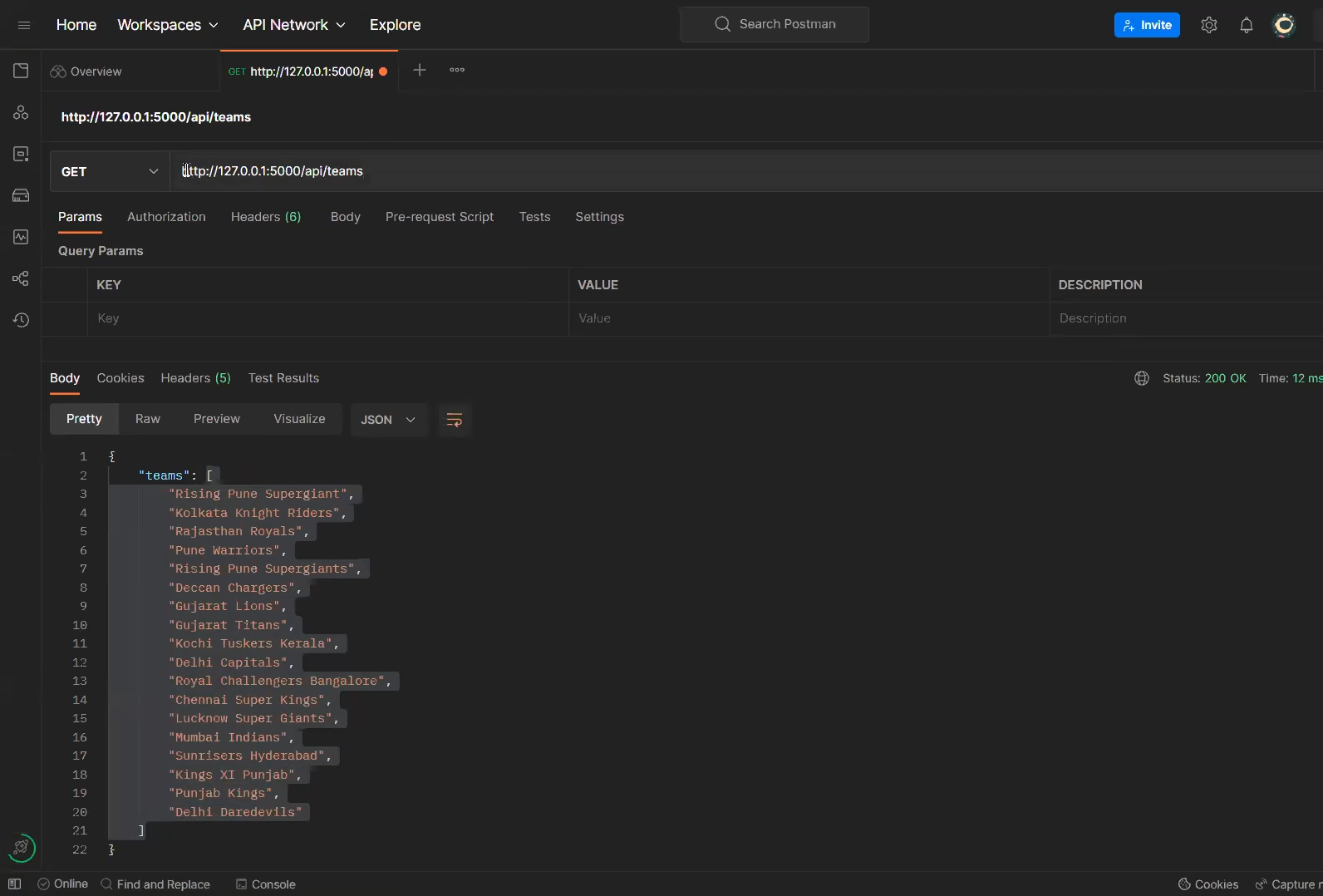Go to Home in the top nav

pyautogui.click(x=76, y=25)
